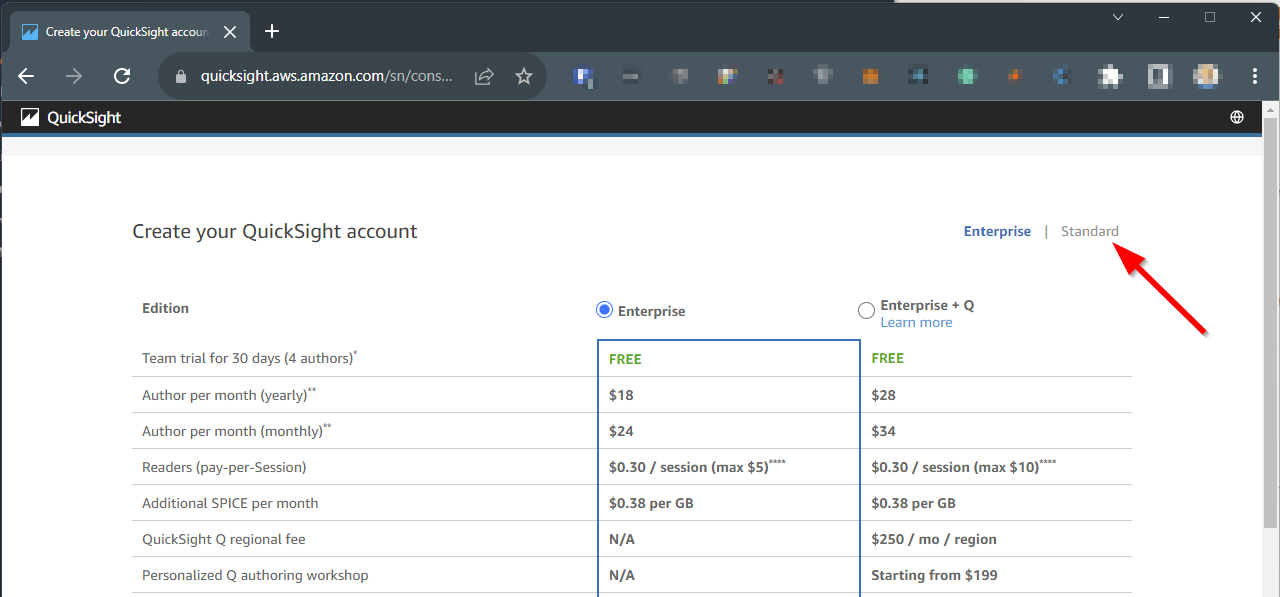Select the Enterprise + Q radio button
The image size is (1280, 597).
(x=866, y=311)
